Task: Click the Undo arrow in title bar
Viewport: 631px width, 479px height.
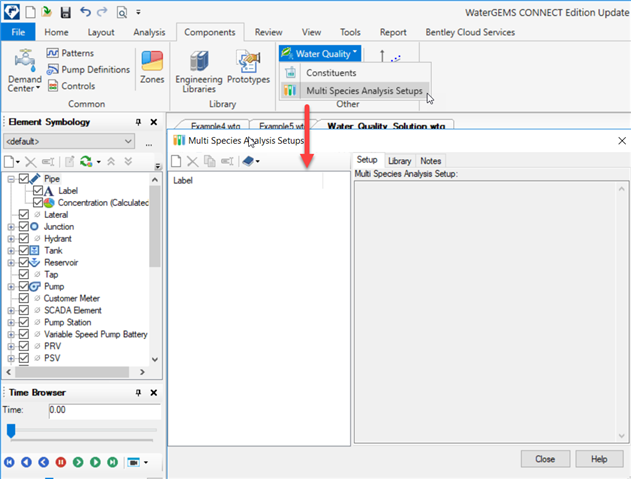Action: (86, 12)
